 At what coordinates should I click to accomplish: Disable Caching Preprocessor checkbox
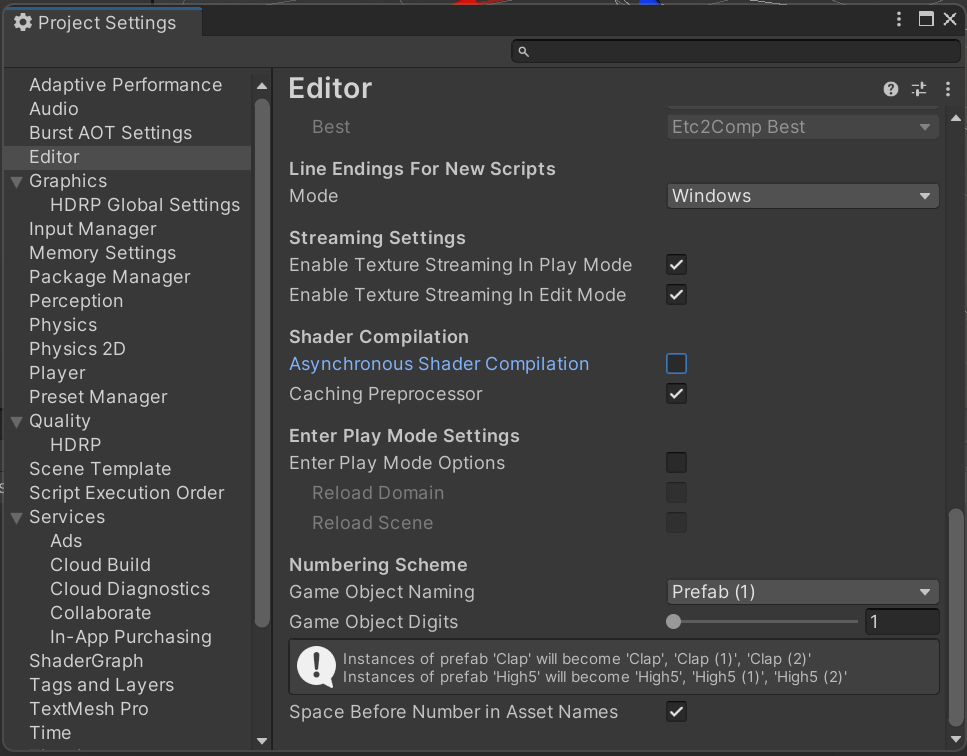(676, 393)
